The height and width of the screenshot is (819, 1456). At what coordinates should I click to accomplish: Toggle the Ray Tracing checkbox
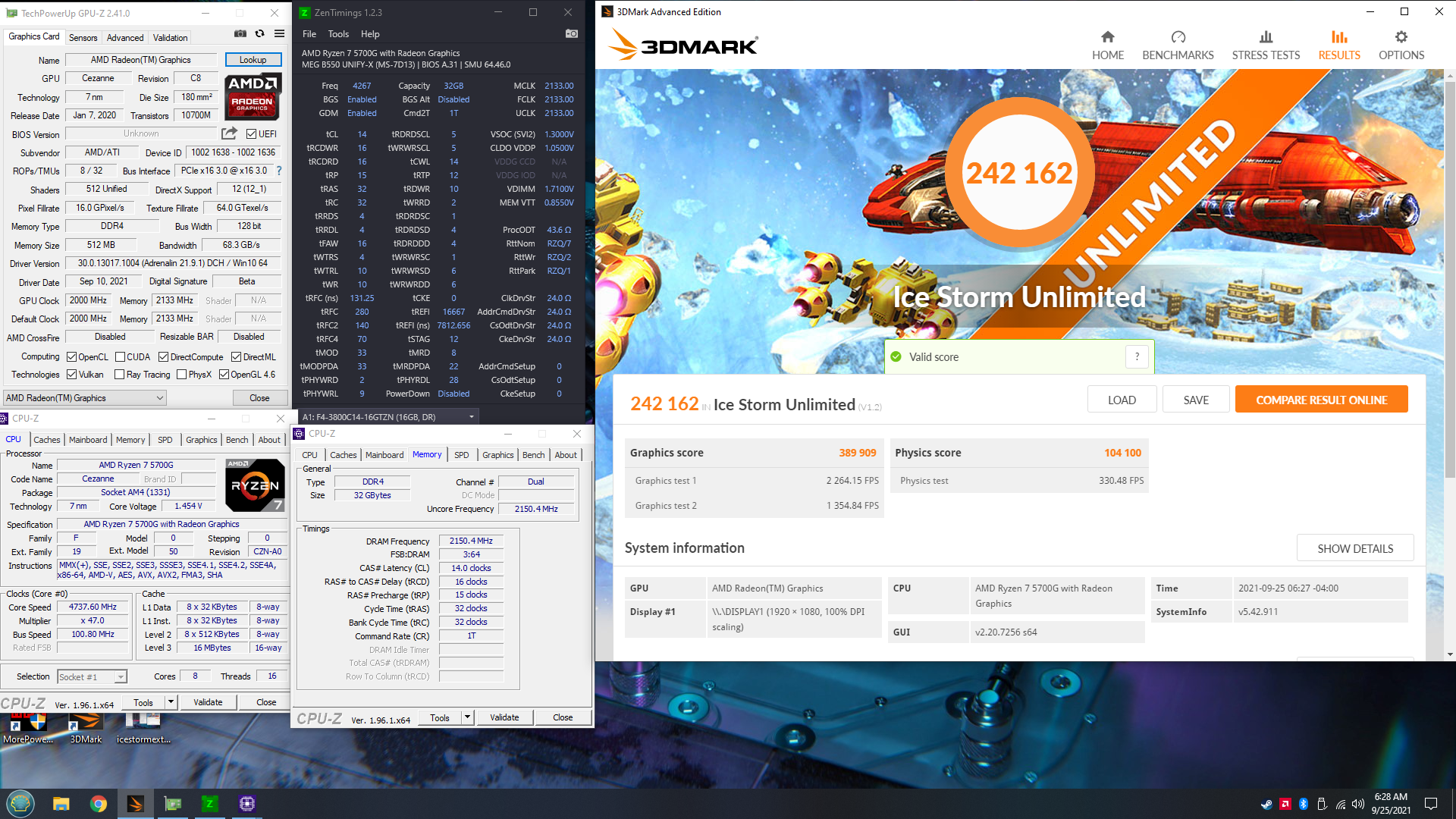[119, 375]
